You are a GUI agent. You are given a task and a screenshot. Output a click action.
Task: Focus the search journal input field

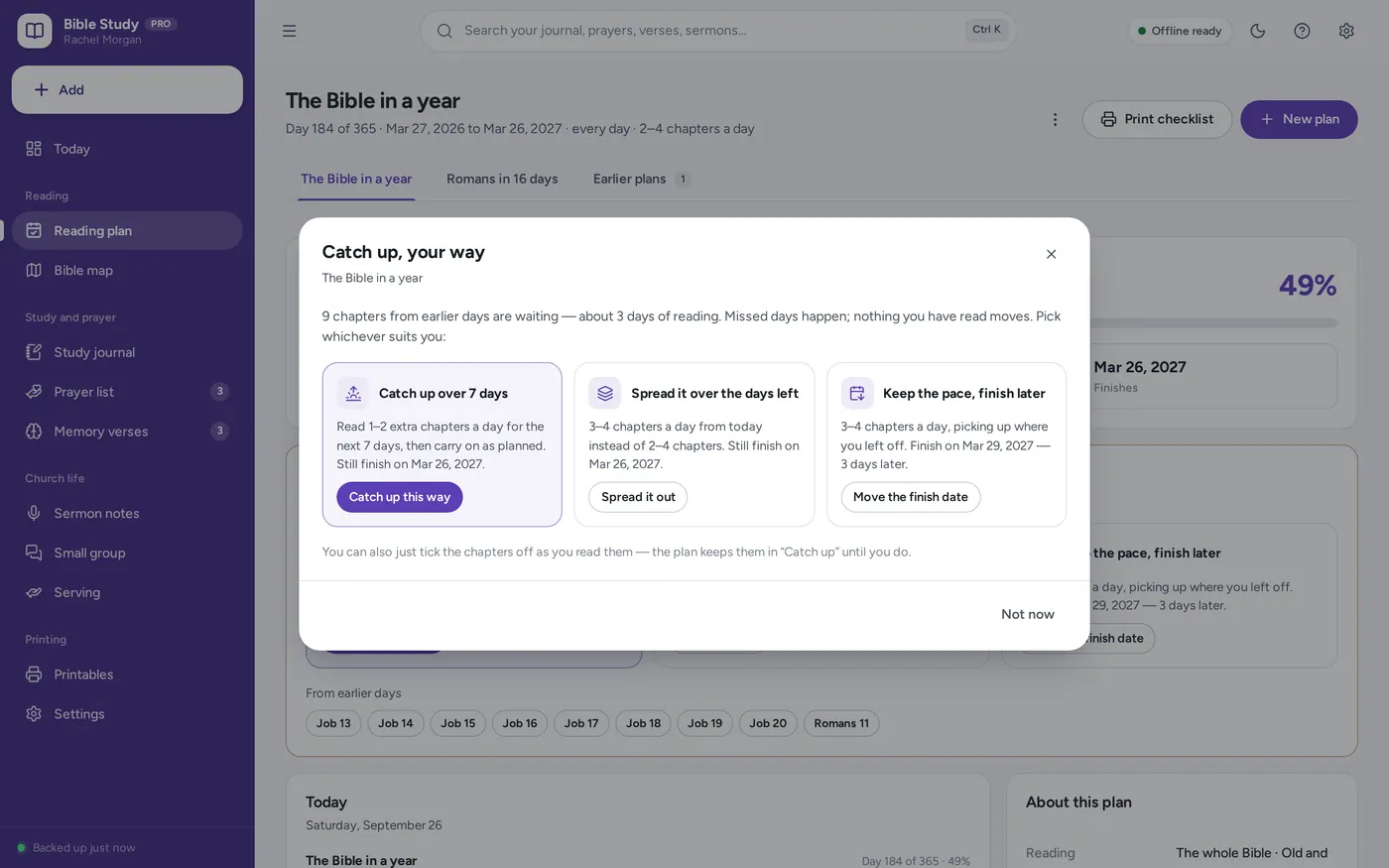coord(718,31)
